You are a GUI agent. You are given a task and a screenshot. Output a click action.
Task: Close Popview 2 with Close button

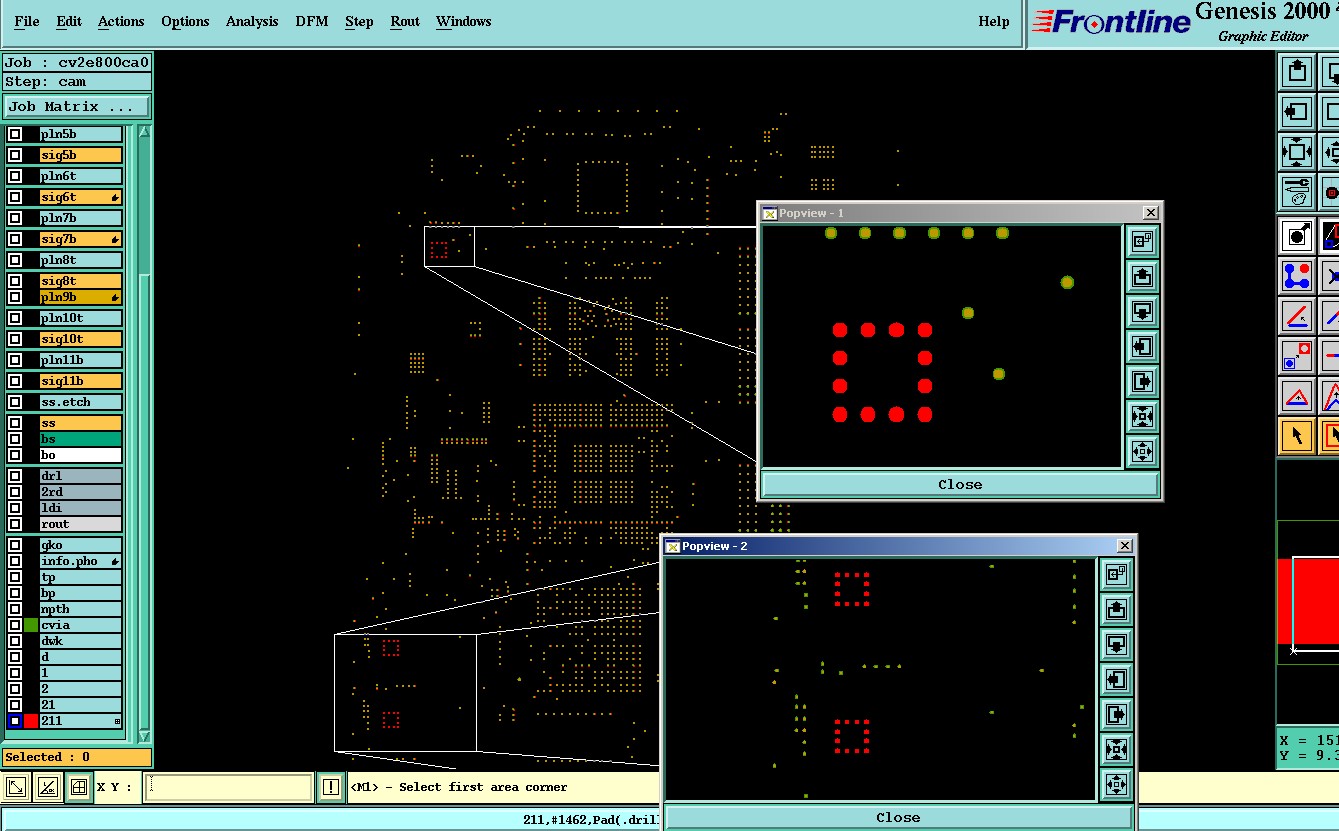coord(898,817)
